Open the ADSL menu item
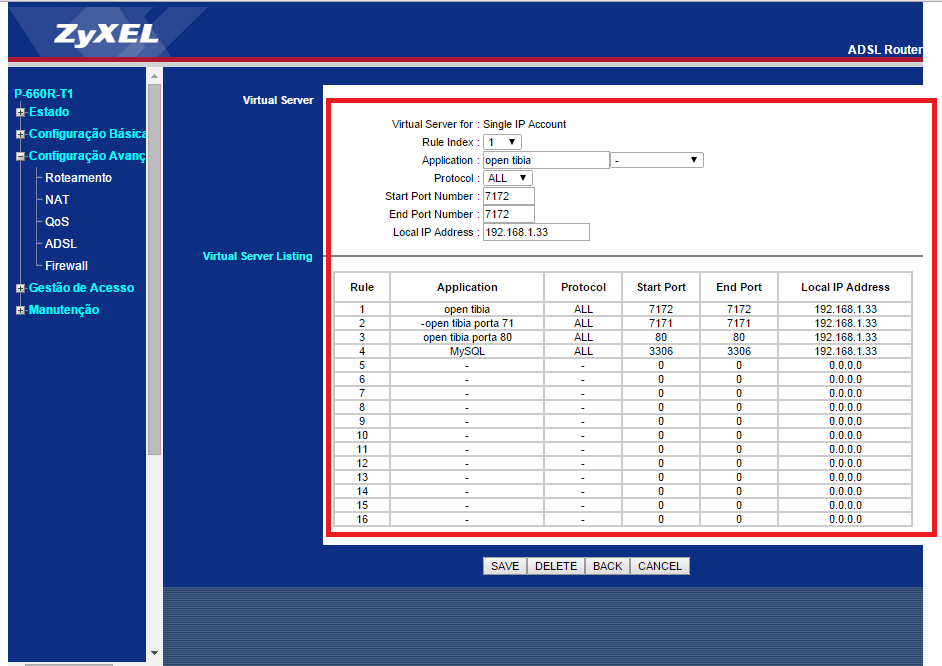The image size is (942, 666). point(61,244)
